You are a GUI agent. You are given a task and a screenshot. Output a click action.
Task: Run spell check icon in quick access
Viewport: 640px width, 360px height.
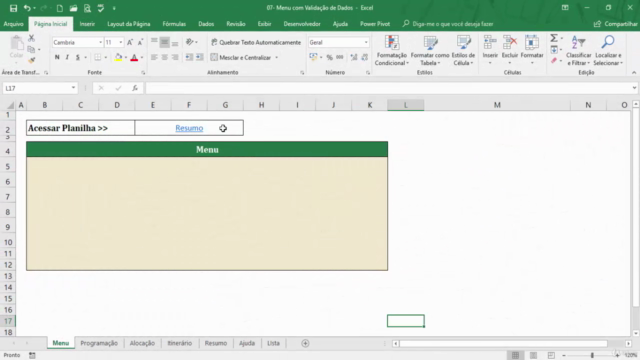click(100, 8)
